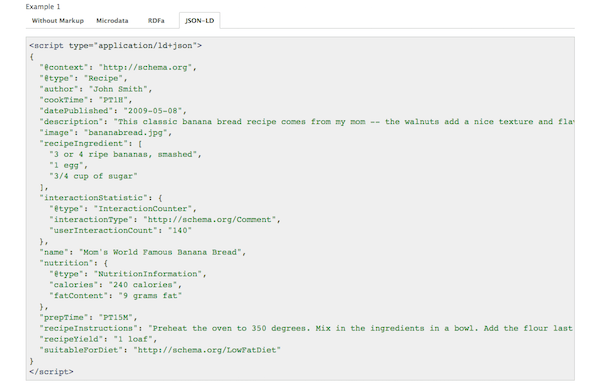Click the prepTime "PT15M" line
600x388 pixels.
point(88,318)
